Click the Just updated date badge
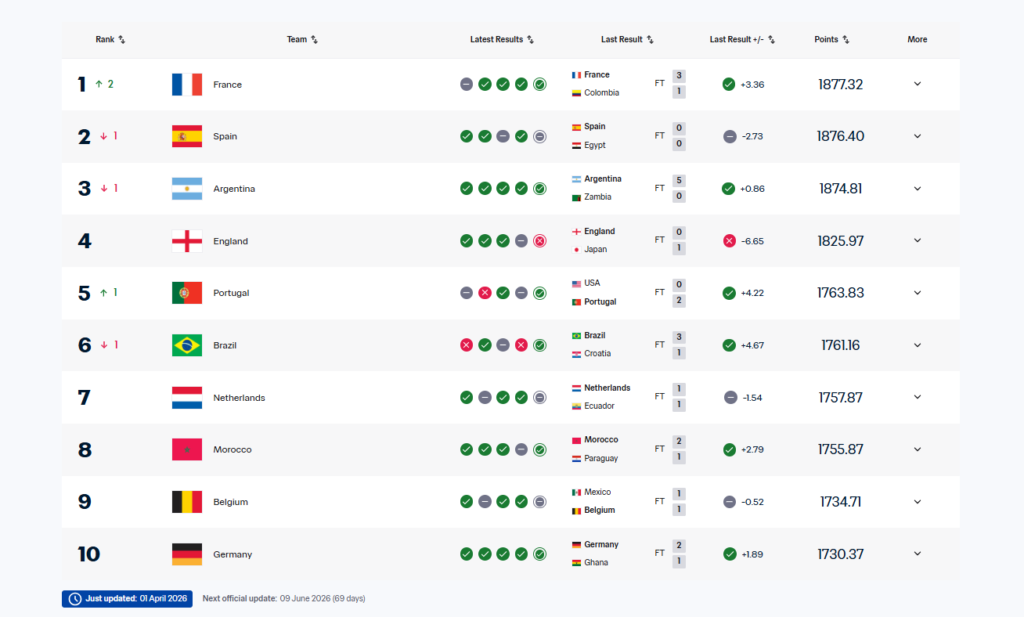The height and width of the screenshot is (617, 1024). pyautogui.click(x=127, y=599)
